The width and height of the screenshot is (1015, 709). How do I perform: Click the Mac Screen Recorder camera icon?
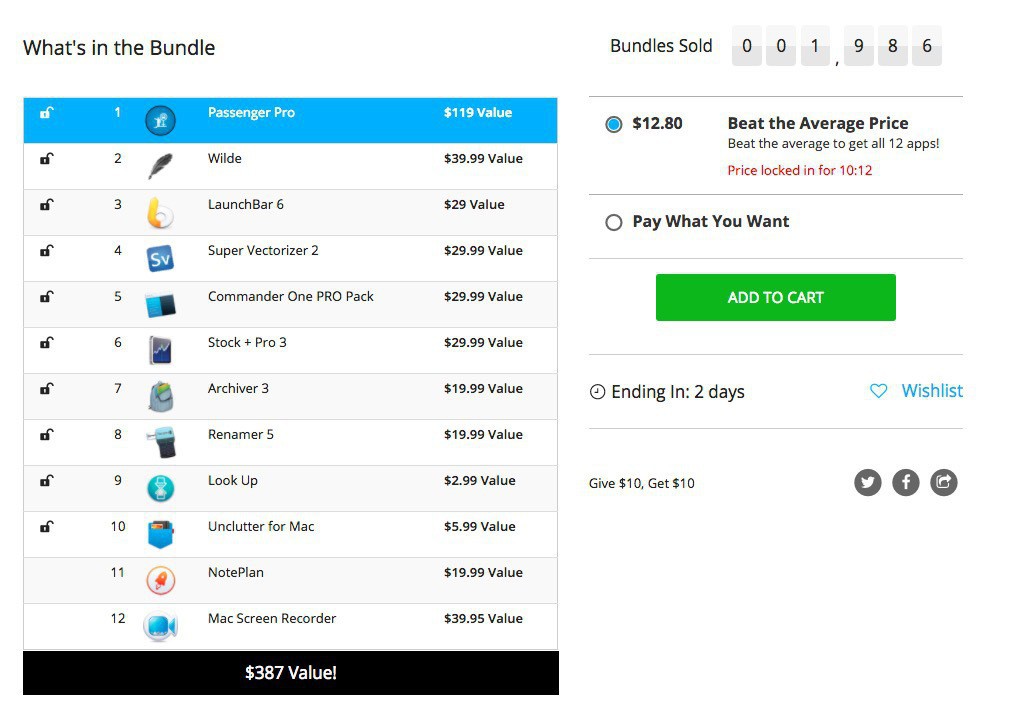[x=160, y=626]
